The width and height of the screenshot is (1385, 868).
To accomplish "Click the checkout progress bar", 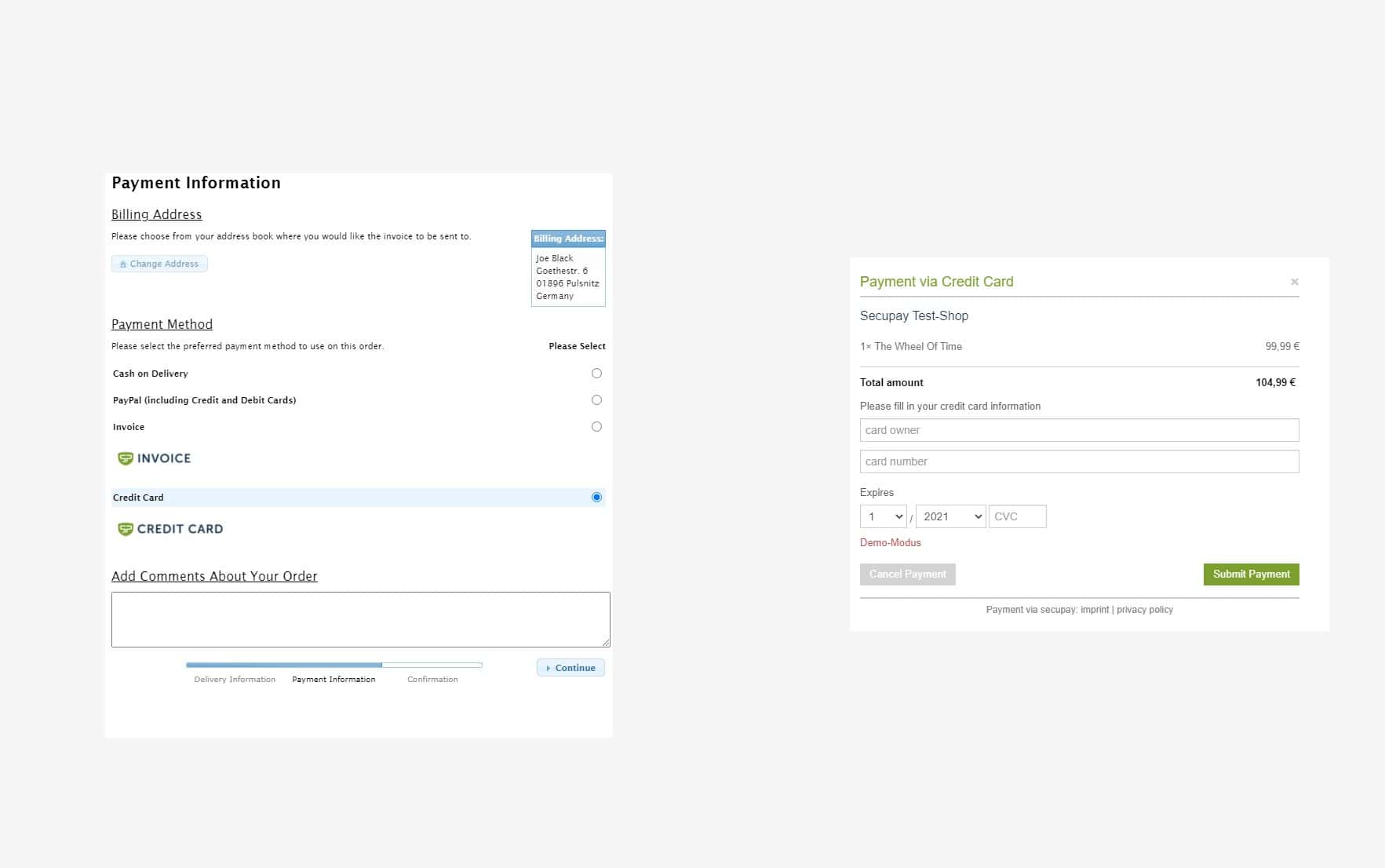I will click(x=333, y=665).
